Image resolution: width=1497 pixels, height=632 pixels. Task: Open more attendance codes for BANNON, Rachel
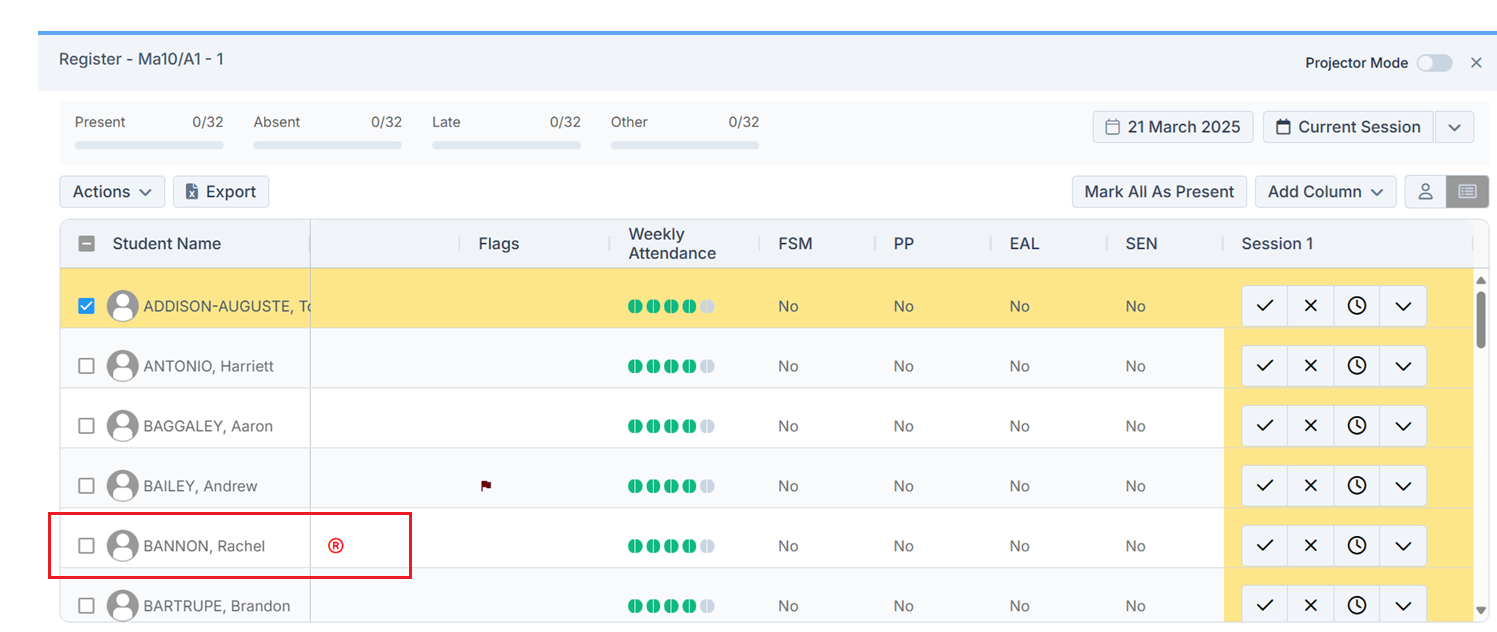point(1403,546)
